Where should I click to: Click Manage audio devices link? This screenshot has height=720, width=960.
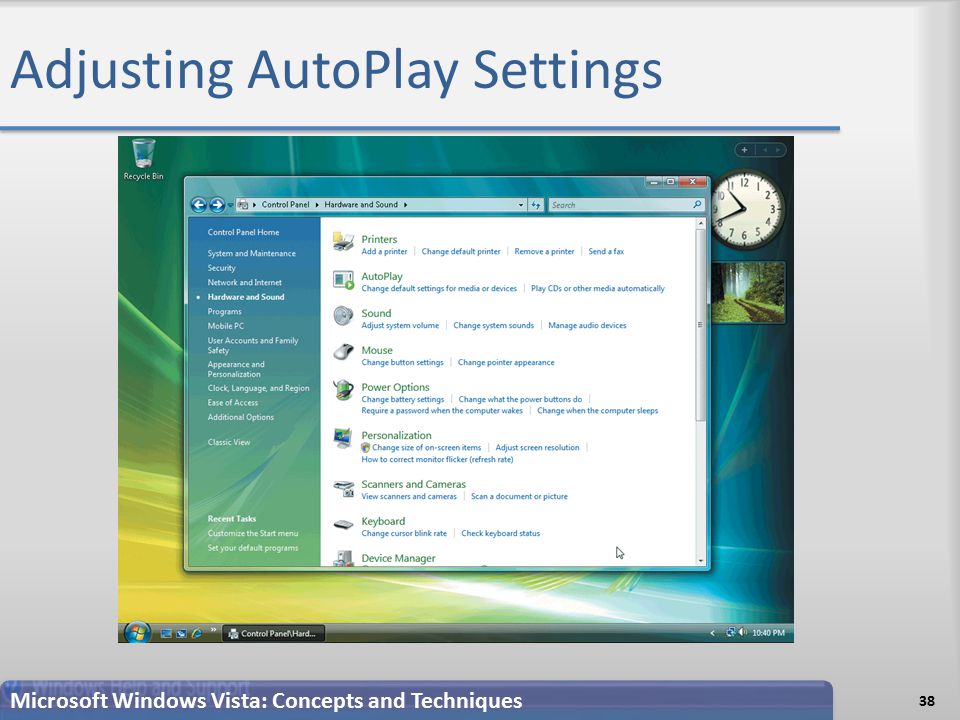[587, 325]
